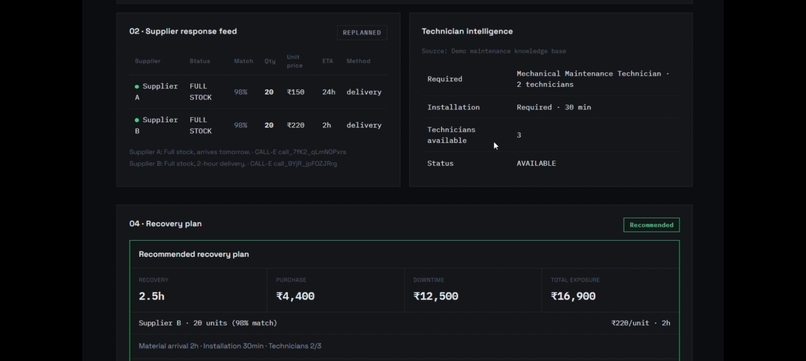The width and height of the screenshot is (806, 361).
Task: Click the AVAILABLE status value
Action: tap(536, 163)
